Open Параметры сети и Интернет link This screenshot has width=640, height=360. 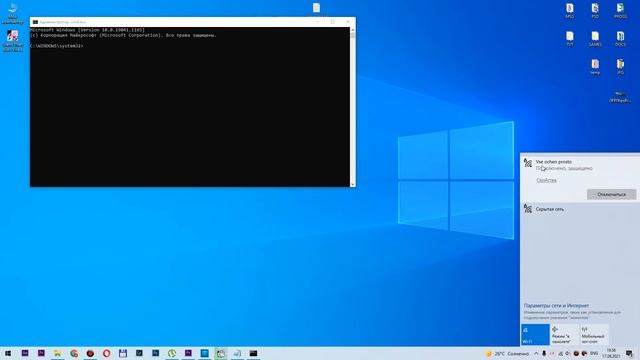point(556,305)
